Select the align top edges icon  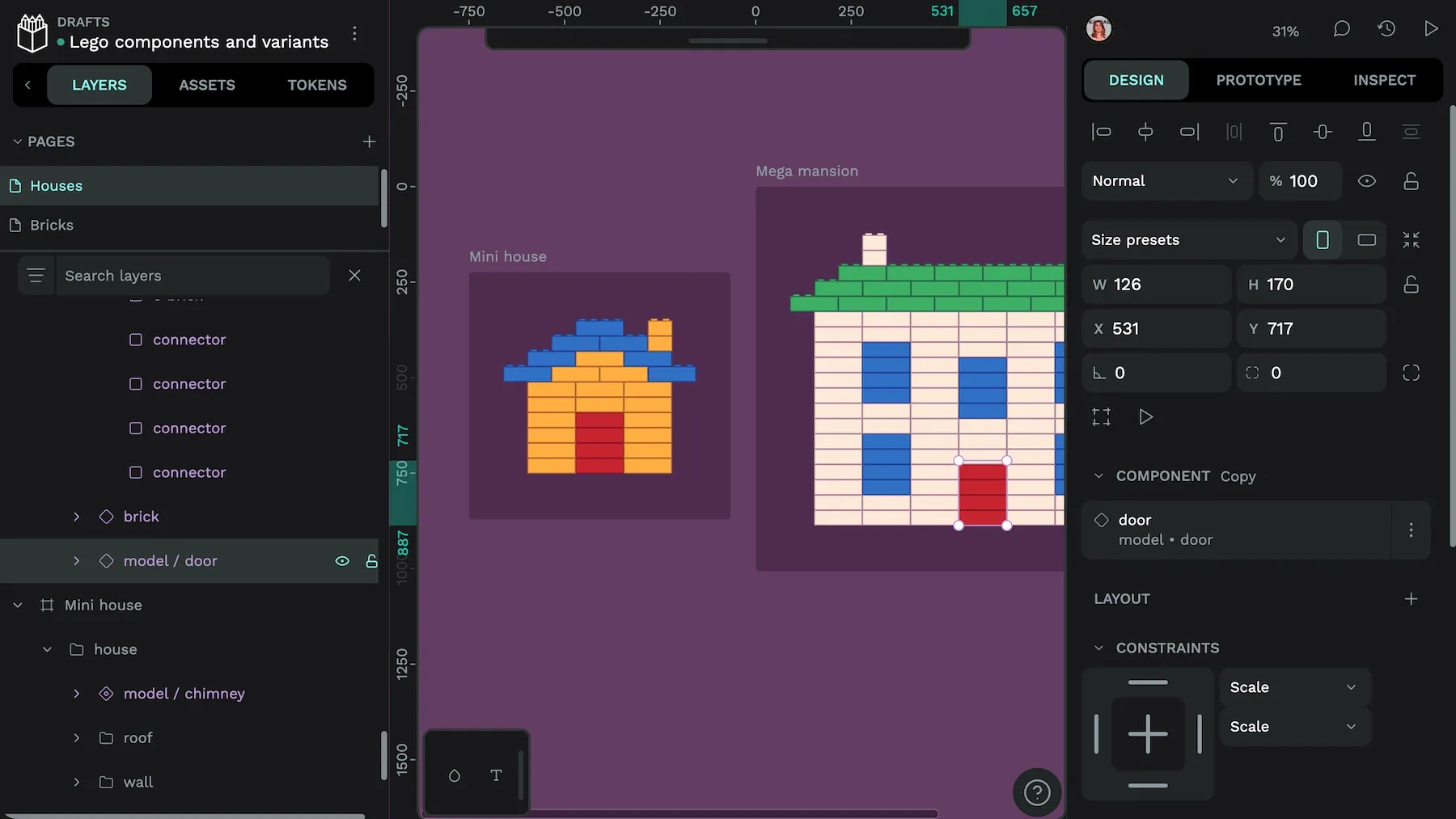1278,131
